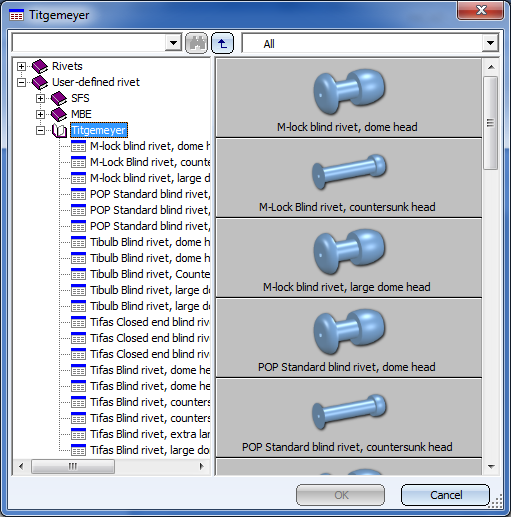Click the thumbnail list scroll-down arrow
511x517 pixels.
tap(491, 466)
